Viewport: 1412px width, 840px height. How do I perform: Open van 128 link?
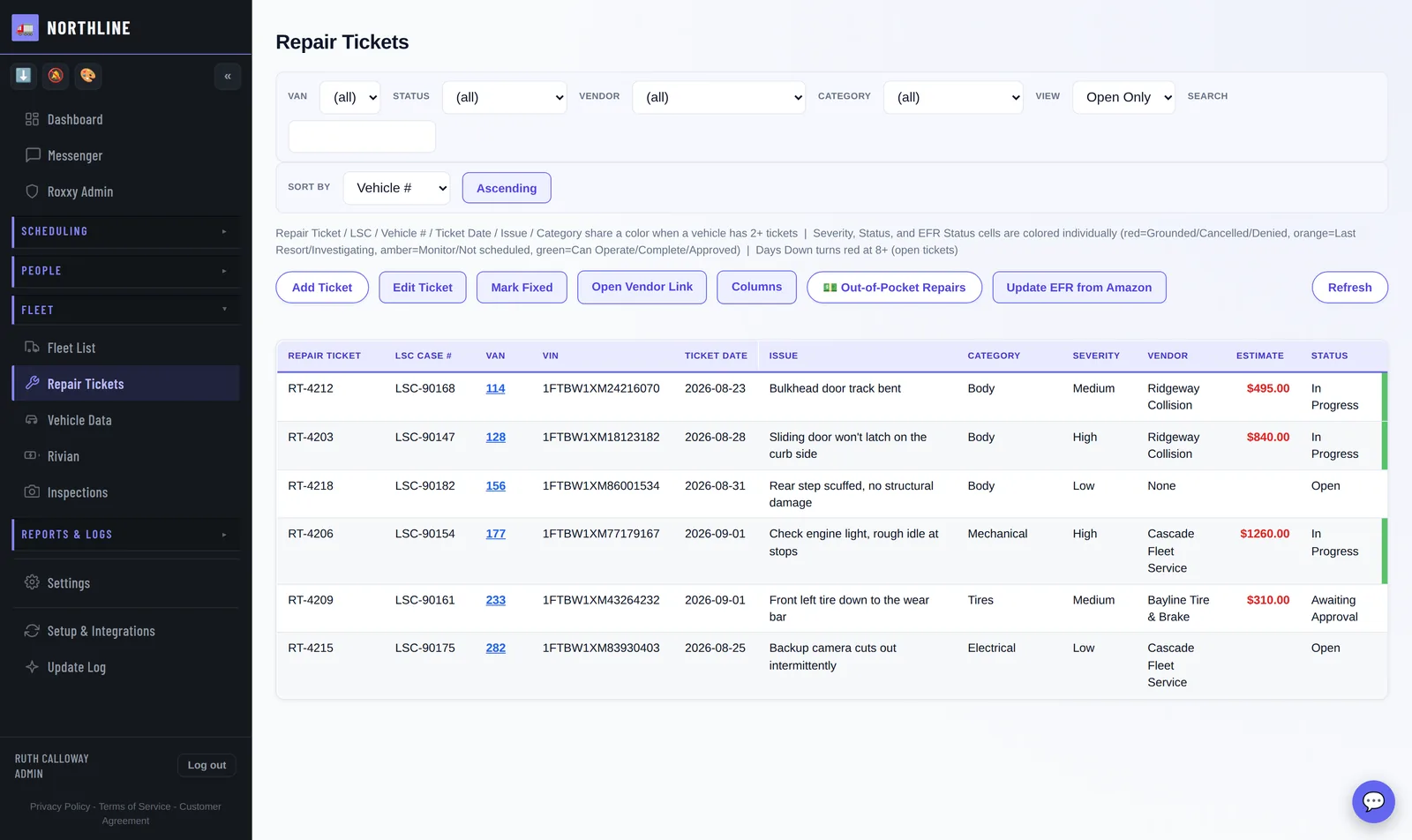click(x=496, y=437)
